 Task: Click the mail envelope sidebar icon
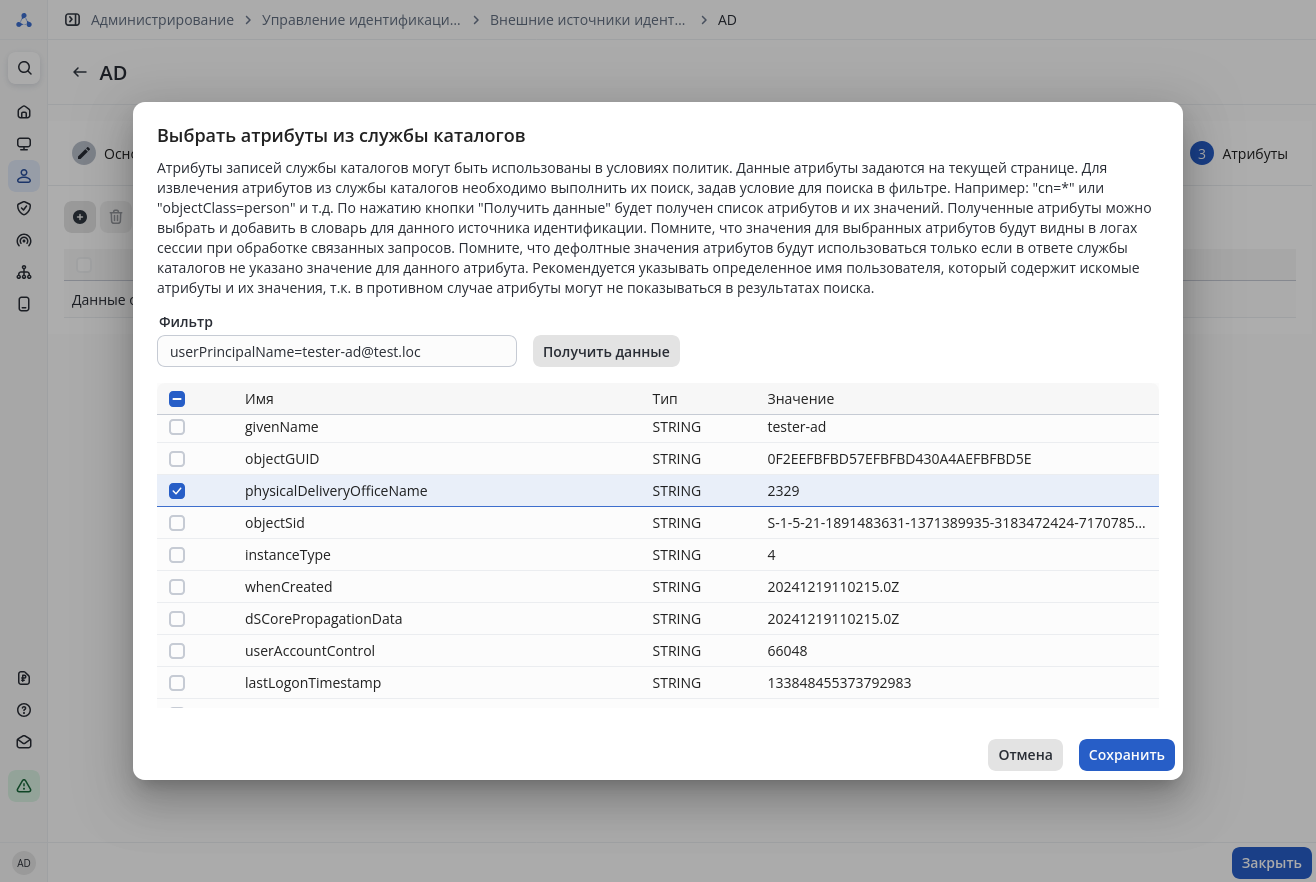(x=24, y=742)
